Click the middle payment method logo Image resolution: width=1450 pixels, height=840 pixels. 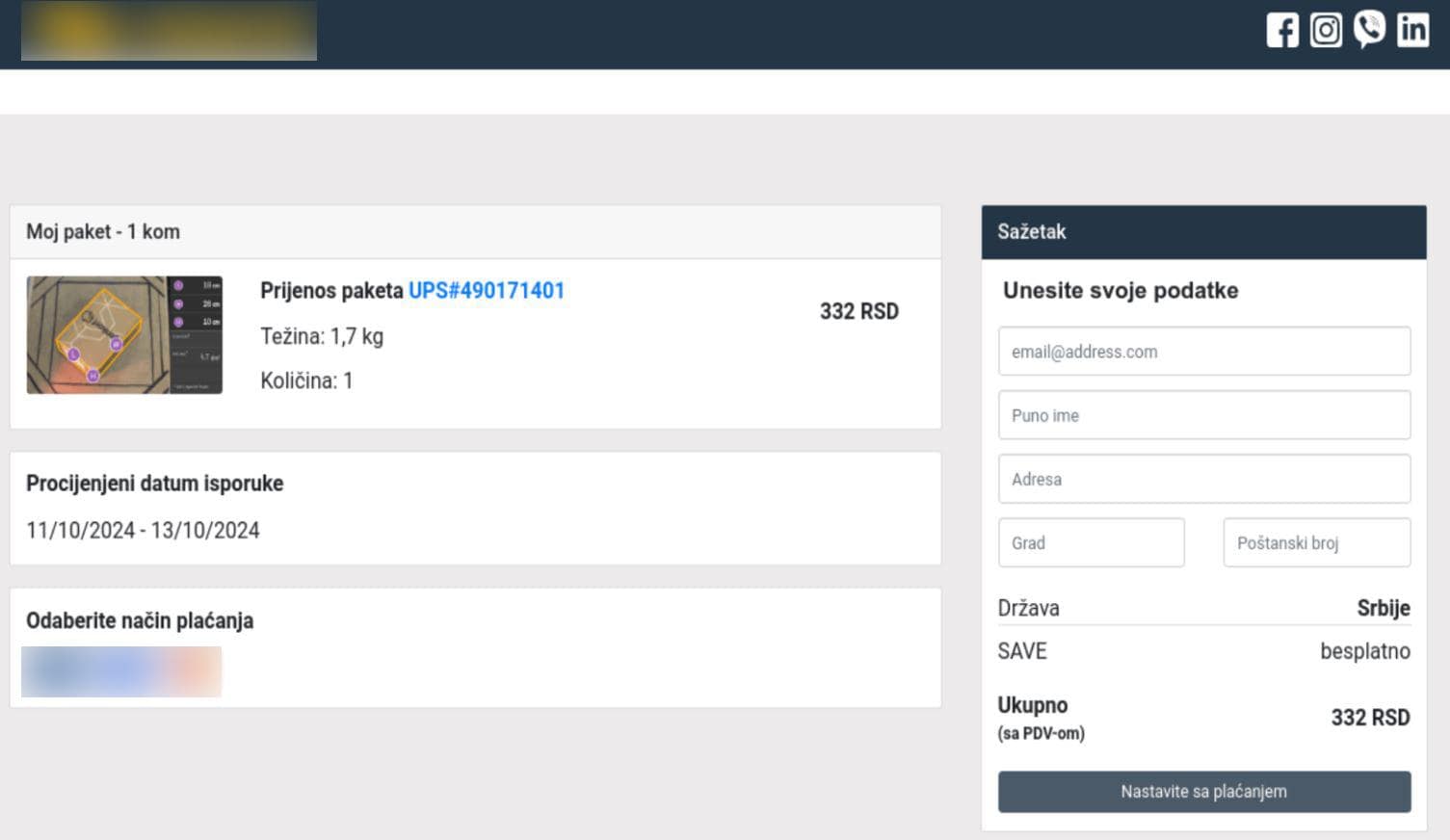121,670
